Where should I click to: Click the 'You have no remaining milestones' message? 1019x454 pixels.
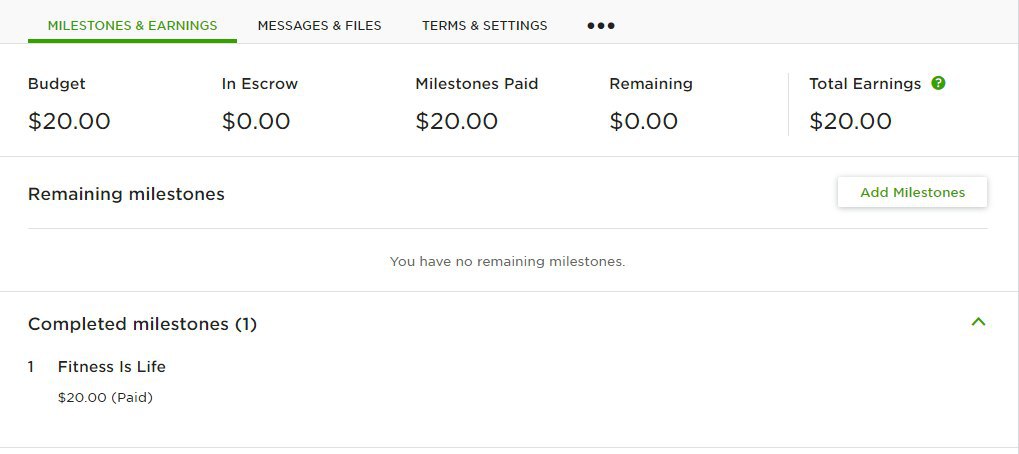(508, 262)
